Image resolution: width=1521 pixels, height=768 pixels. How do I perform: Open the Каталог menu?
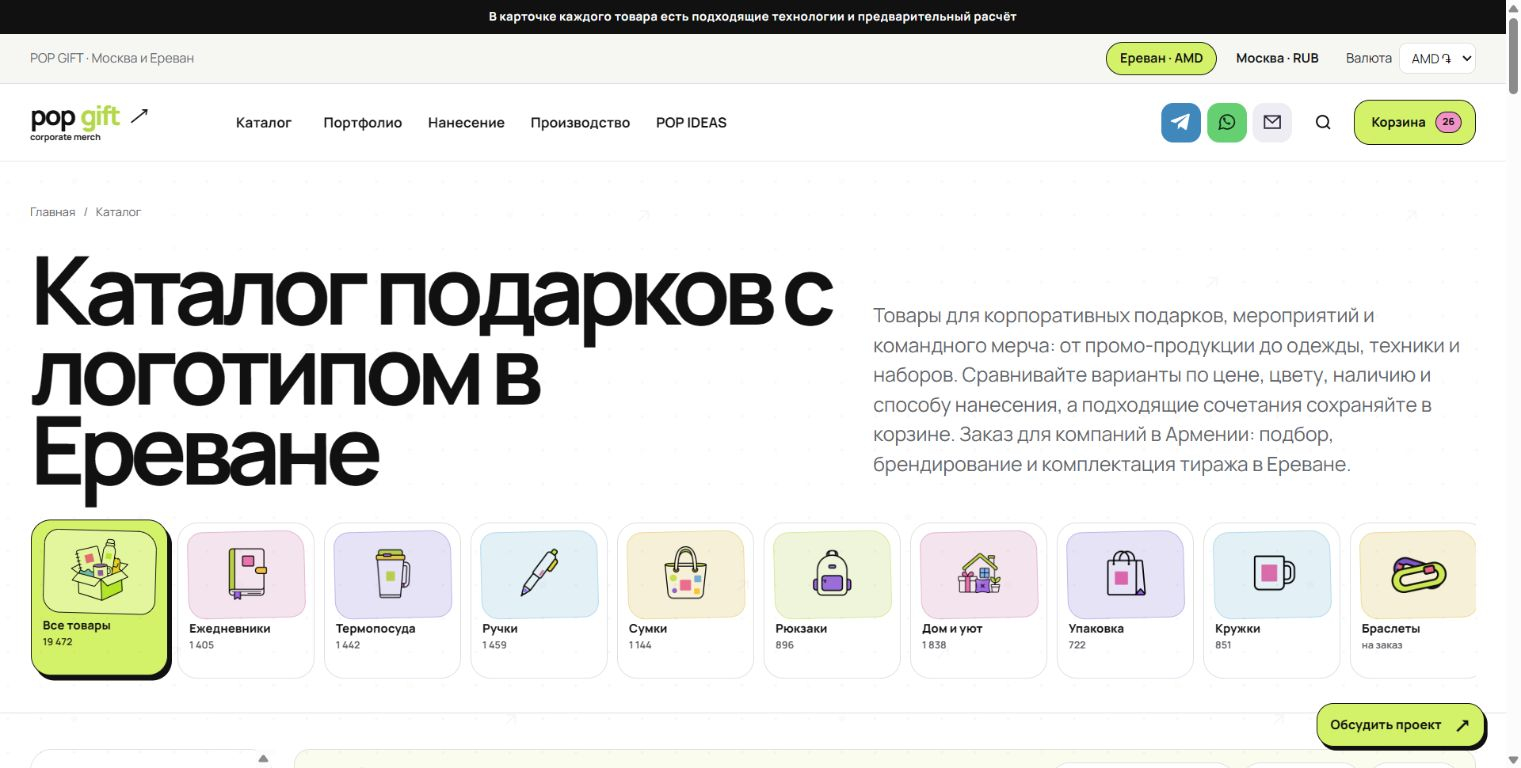coord(264,123)
